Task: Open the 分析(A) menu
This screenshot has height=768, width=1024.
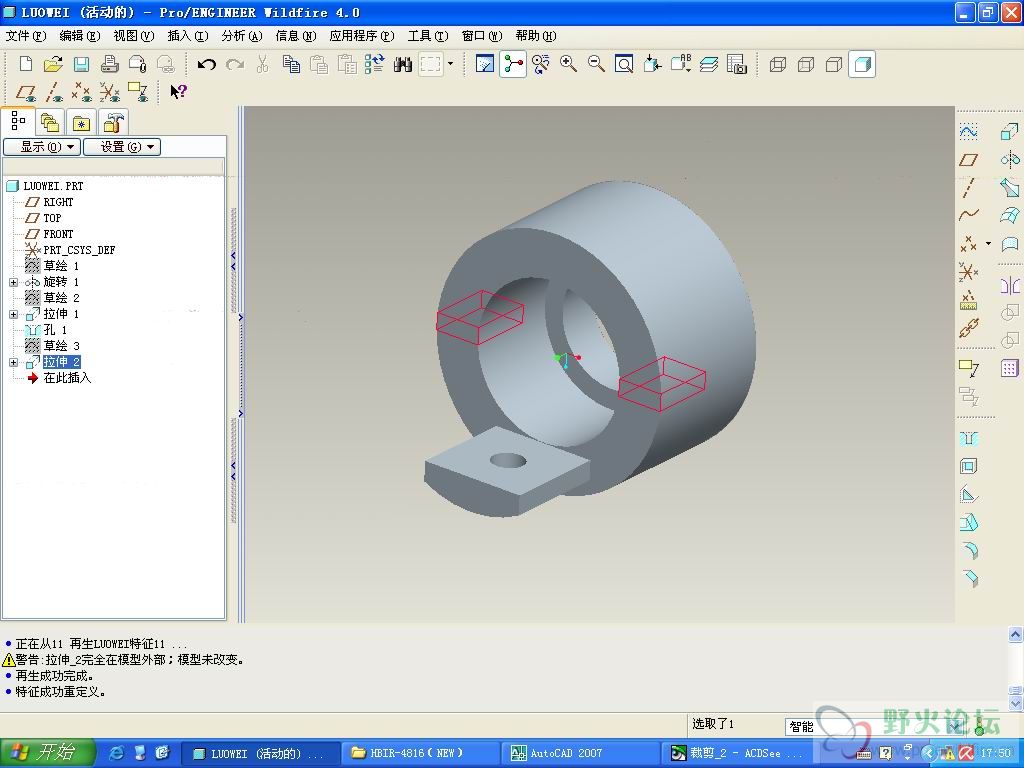Action: pos(242,36)
